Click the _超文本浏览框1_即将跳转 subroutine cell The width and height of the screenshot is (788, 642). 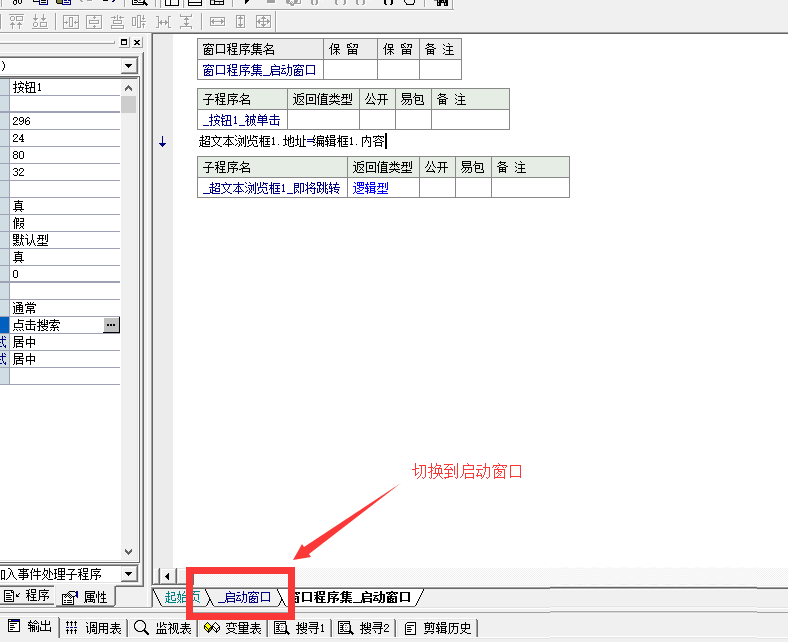272,188
